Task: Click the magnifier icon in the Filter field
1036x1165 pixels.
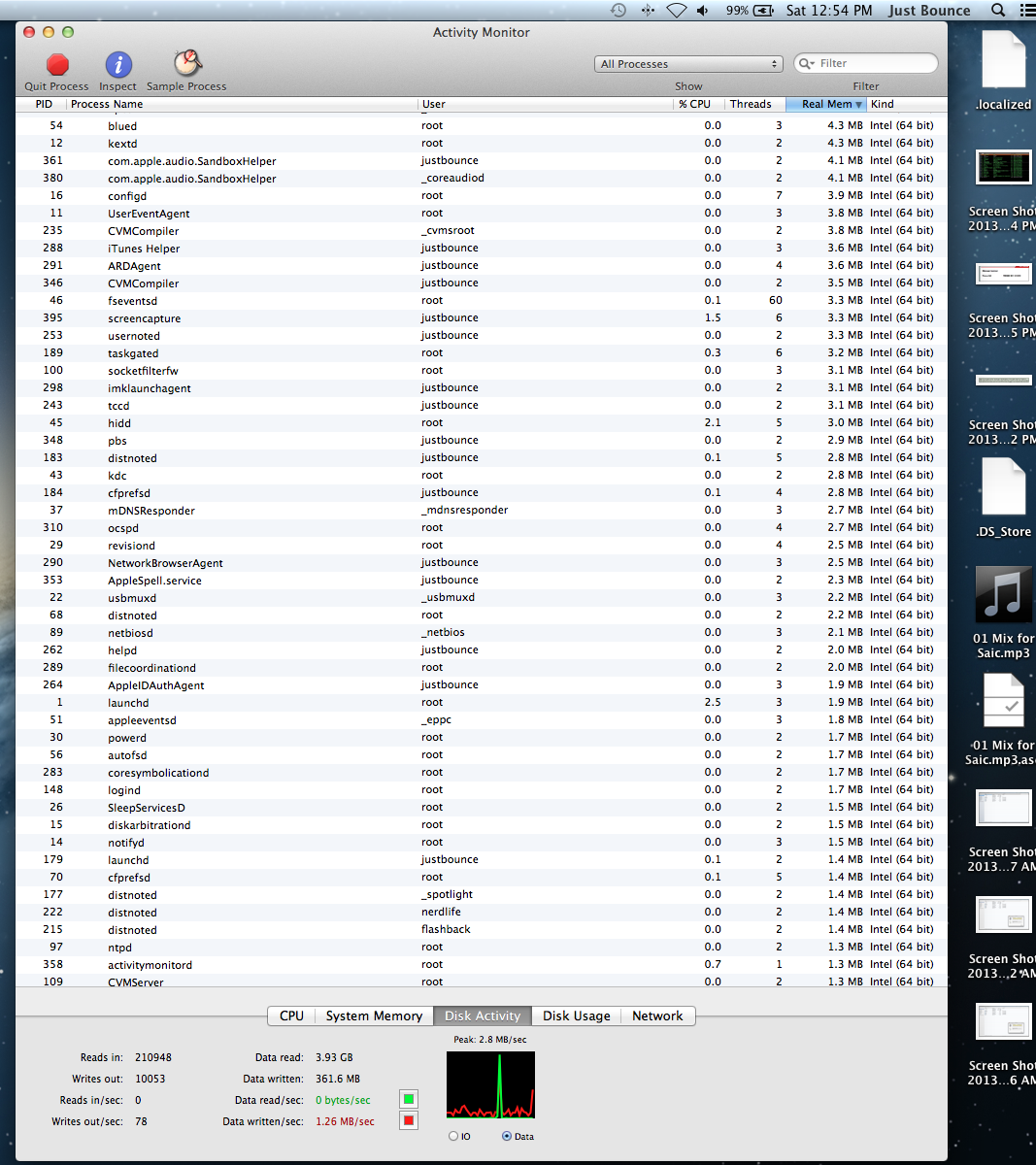Action: (806, 63)
